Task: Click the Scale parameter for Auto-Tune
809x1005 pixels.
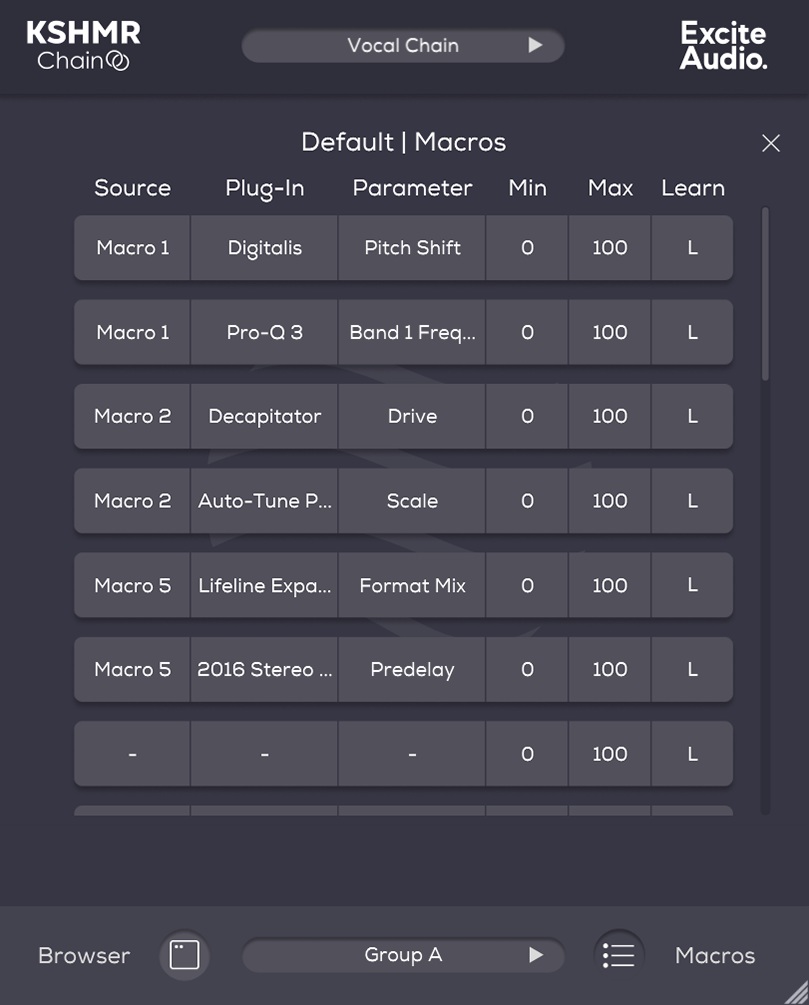Action: click(411, 501)
